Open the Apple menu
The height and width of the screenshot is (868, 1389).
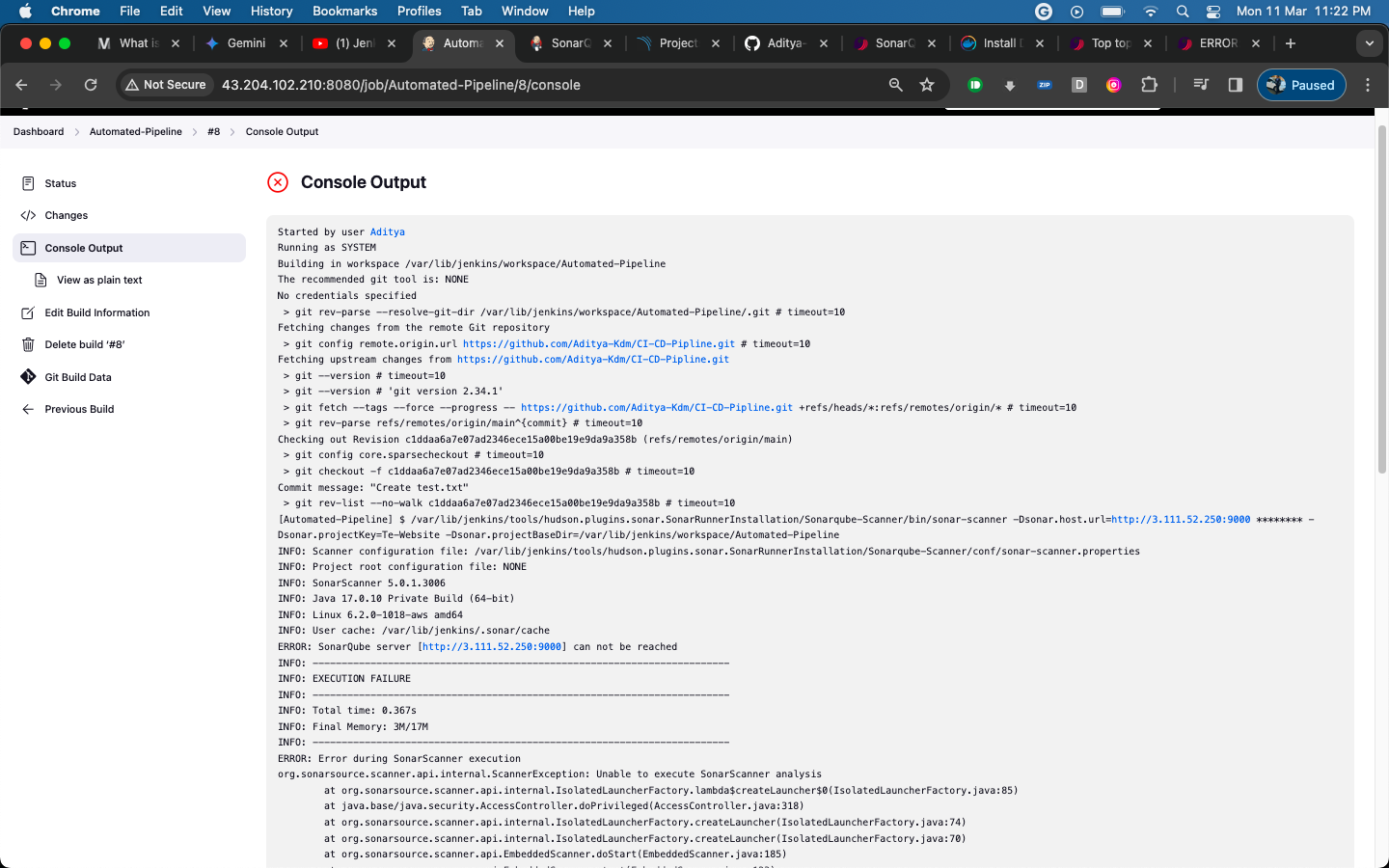click(25, 12)
